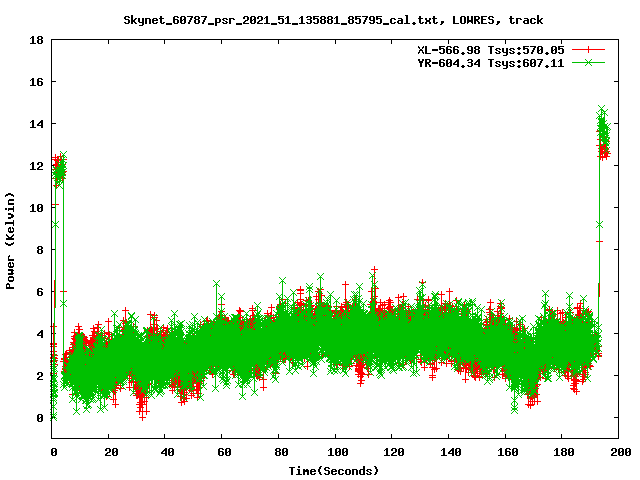This screenshot has height=480, width=640.
Task: Click the x-axis tick label 160
Action: click(507, 452)
